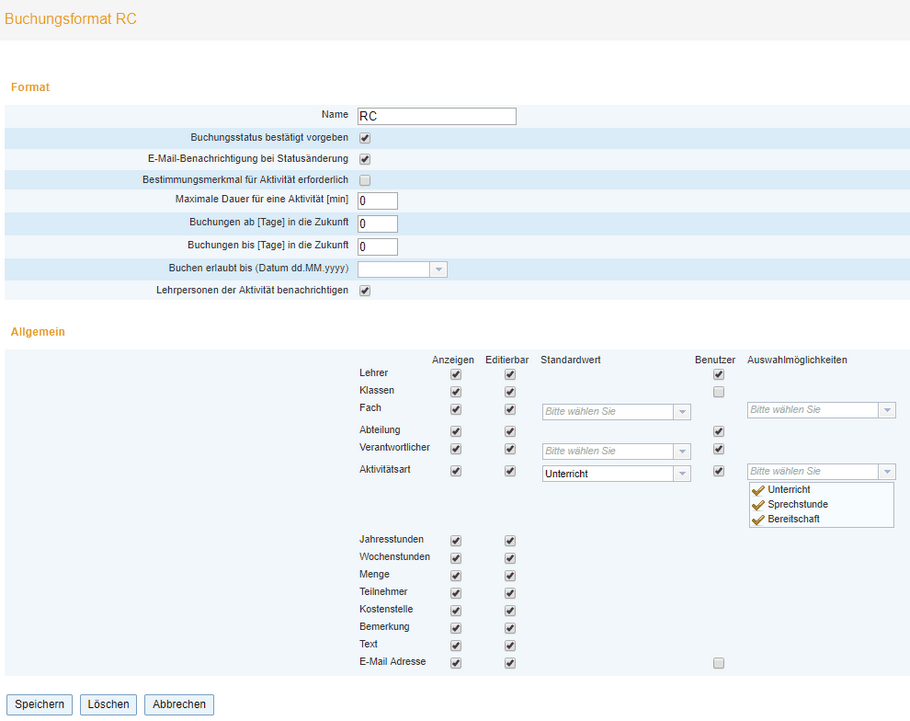Toggle Editierbar checkbox for Jahresstunden

click(510, 541)
